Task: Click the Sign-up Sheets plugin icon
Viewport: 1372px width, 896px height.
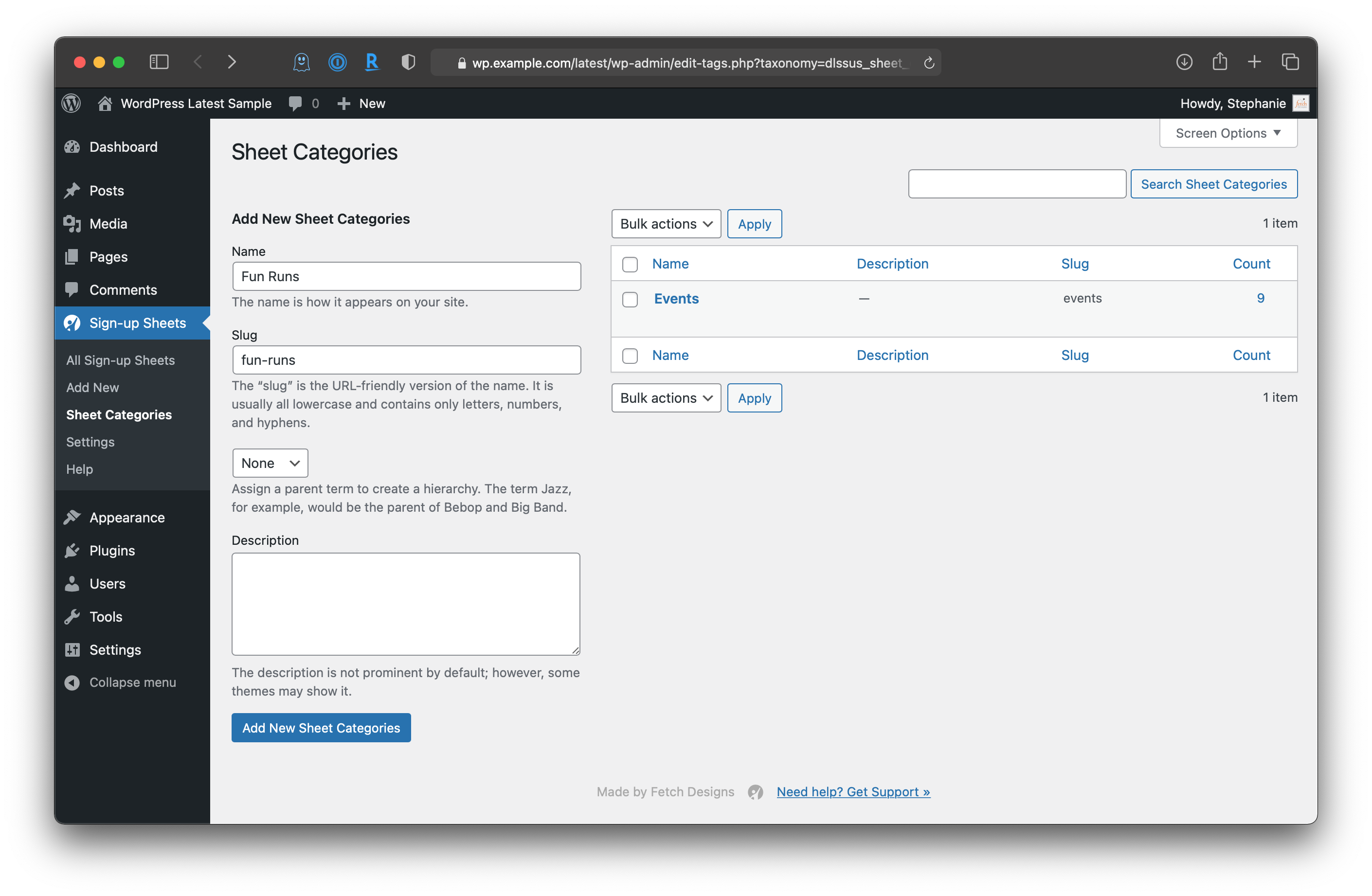Action: click(72, 323)
